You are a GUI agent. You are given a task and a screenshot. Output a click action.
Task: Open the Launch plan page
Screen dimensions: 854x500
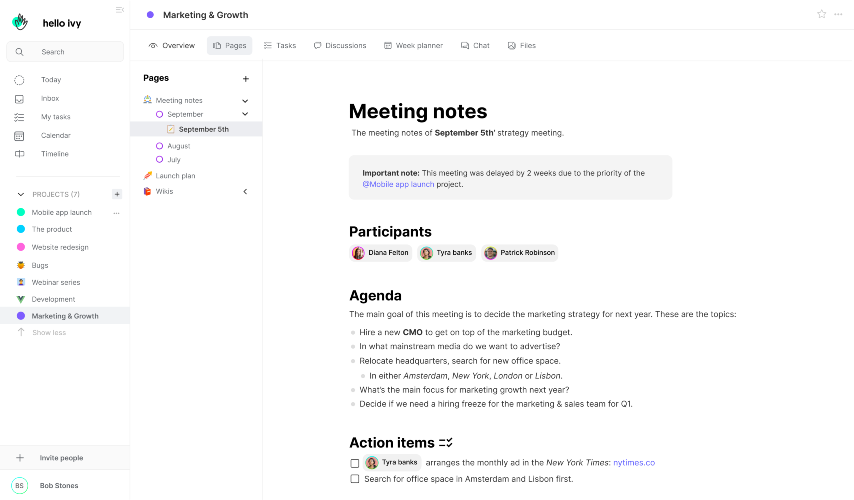[175, 175]
